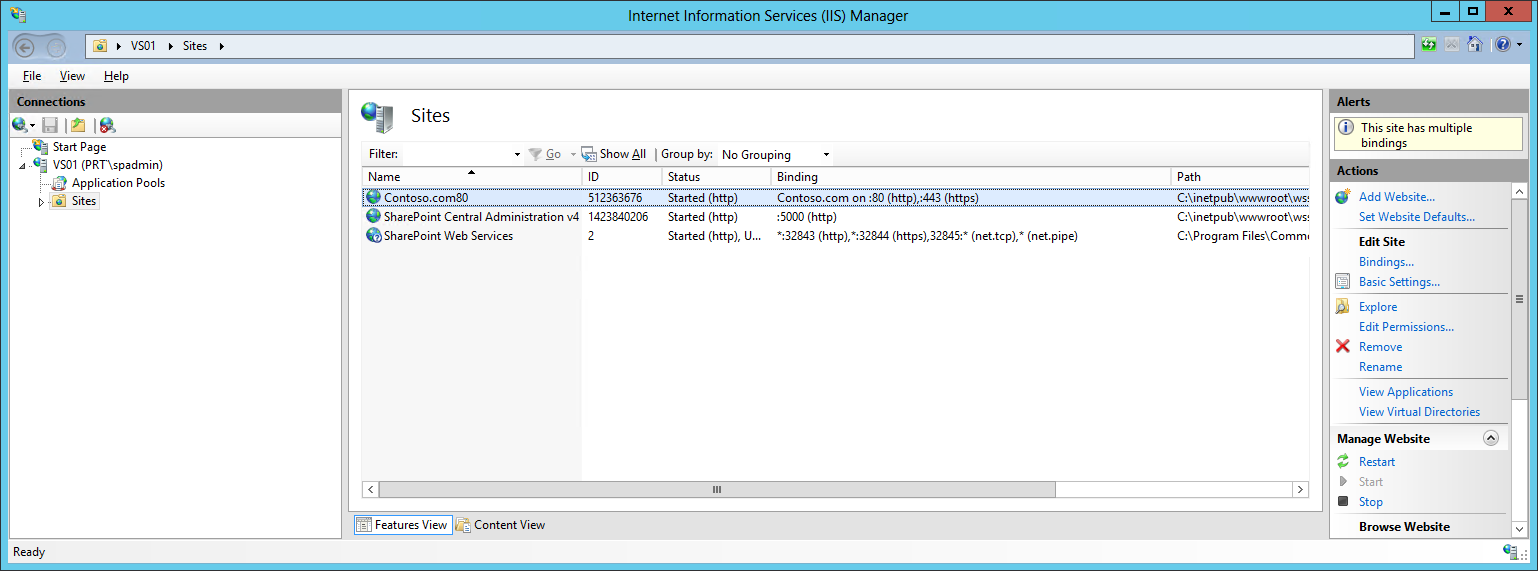This screenshot has height=571, width=1538.
Task: Click the Add Website link
Action: point(1396,197)
